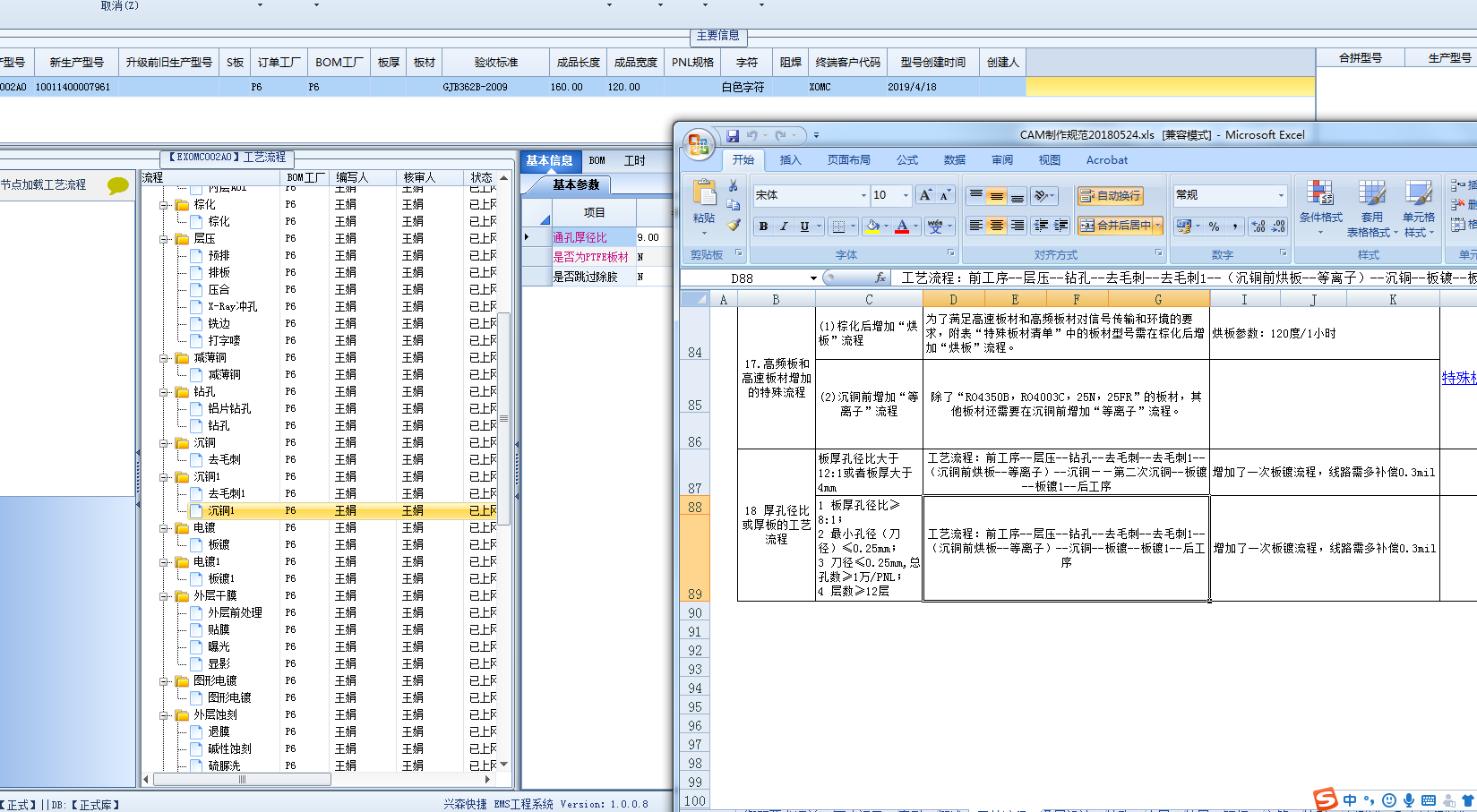The width and height of the screenshot is (1477, 812).
Task: Open the Acrobat ribbon tab
Action: 1107,160
